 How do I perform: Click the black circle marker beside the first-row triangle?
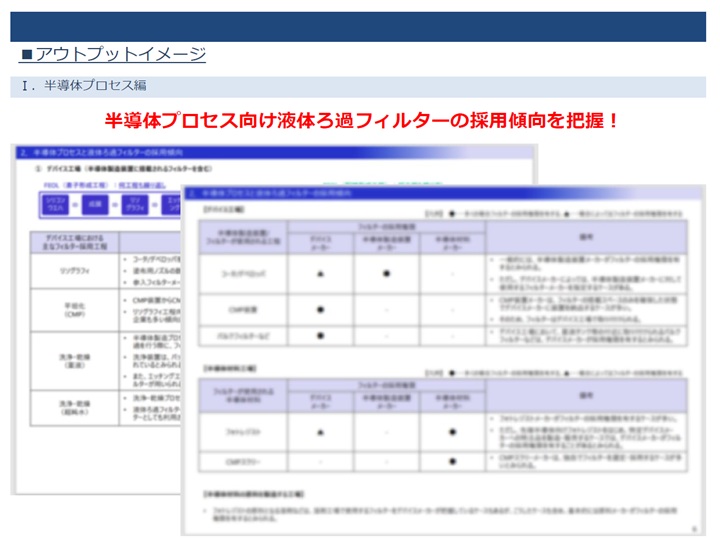pos(387,274)
